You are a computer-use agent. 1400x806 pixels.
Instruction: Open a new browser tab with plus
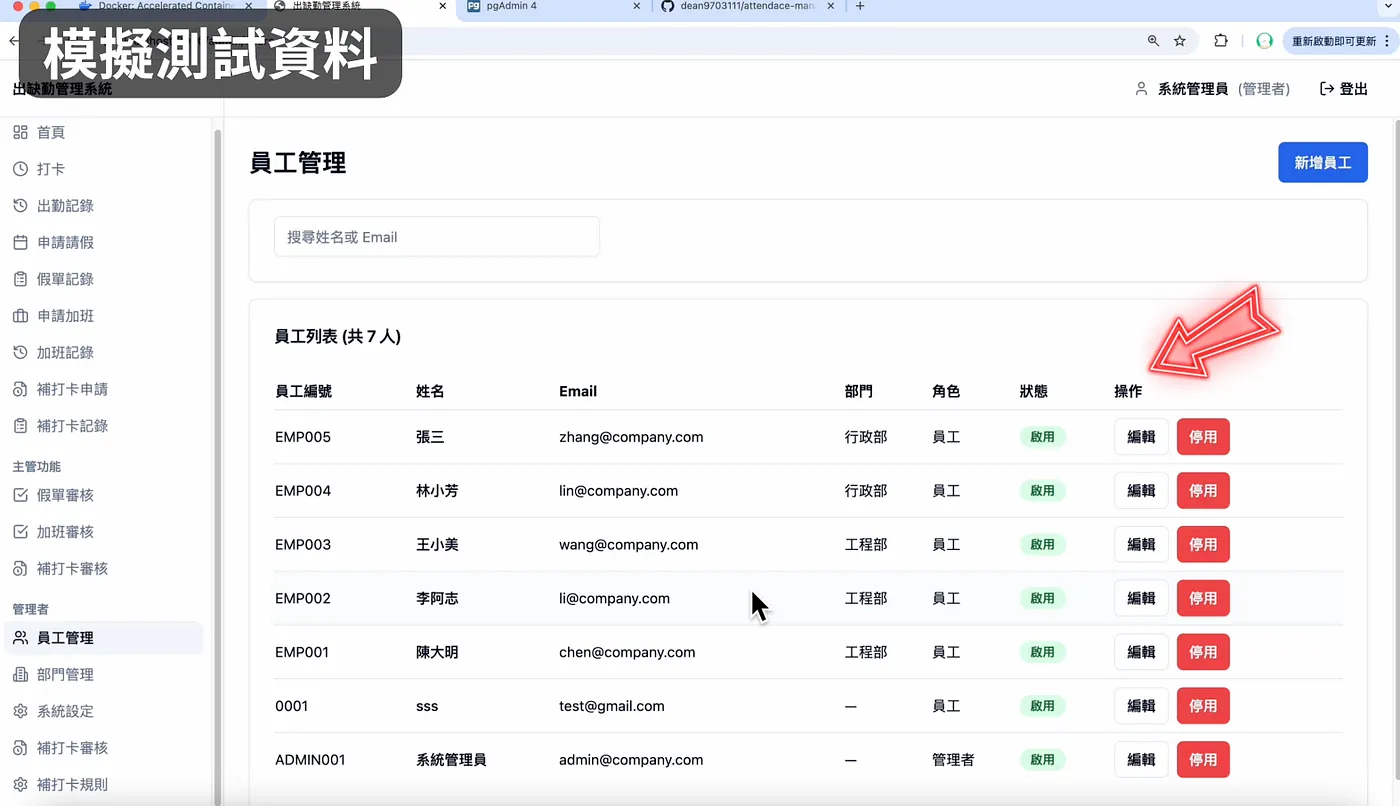(860, 6)
